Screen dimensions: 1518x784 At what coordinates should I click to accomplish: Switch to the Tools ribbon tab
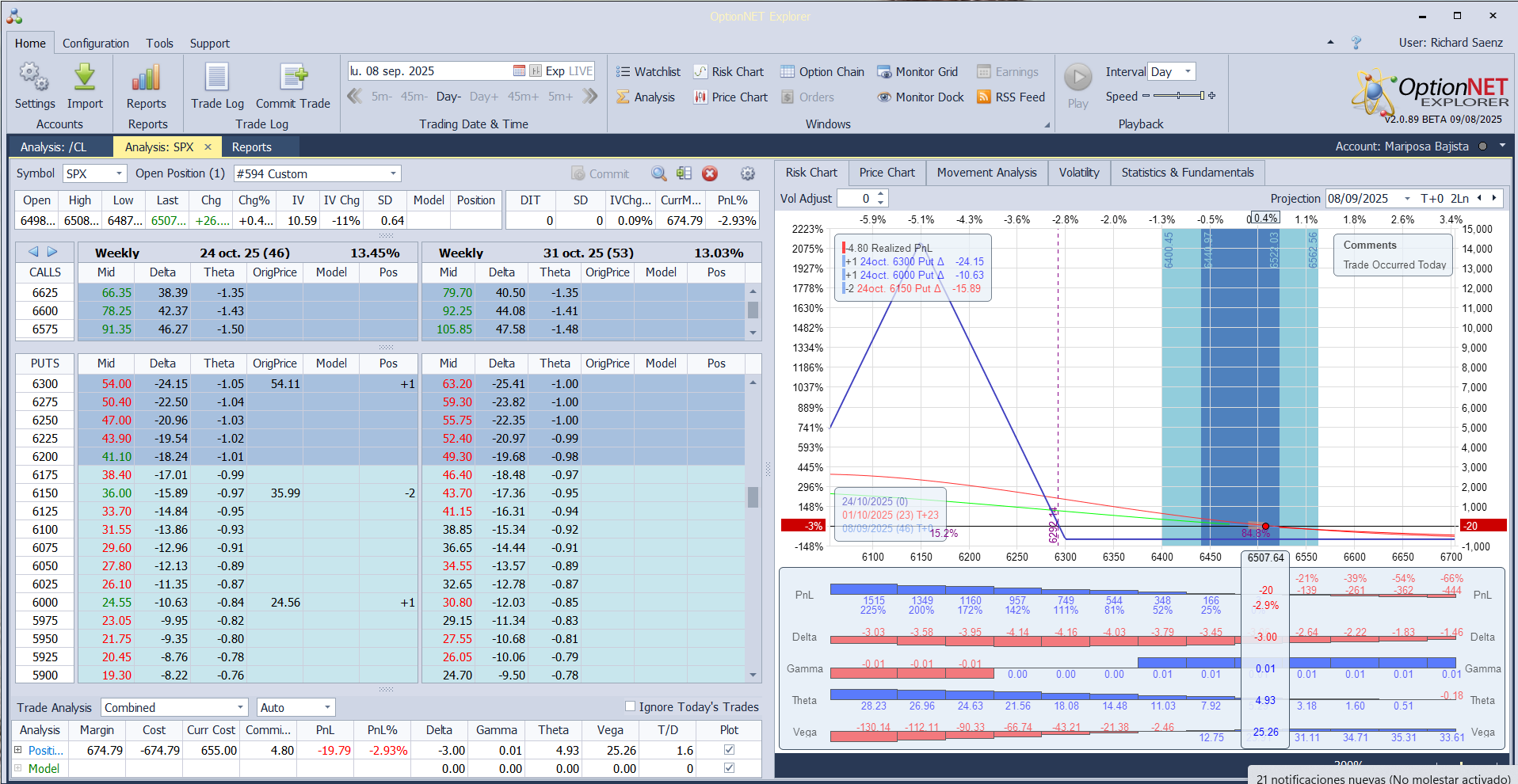point(159,43)
